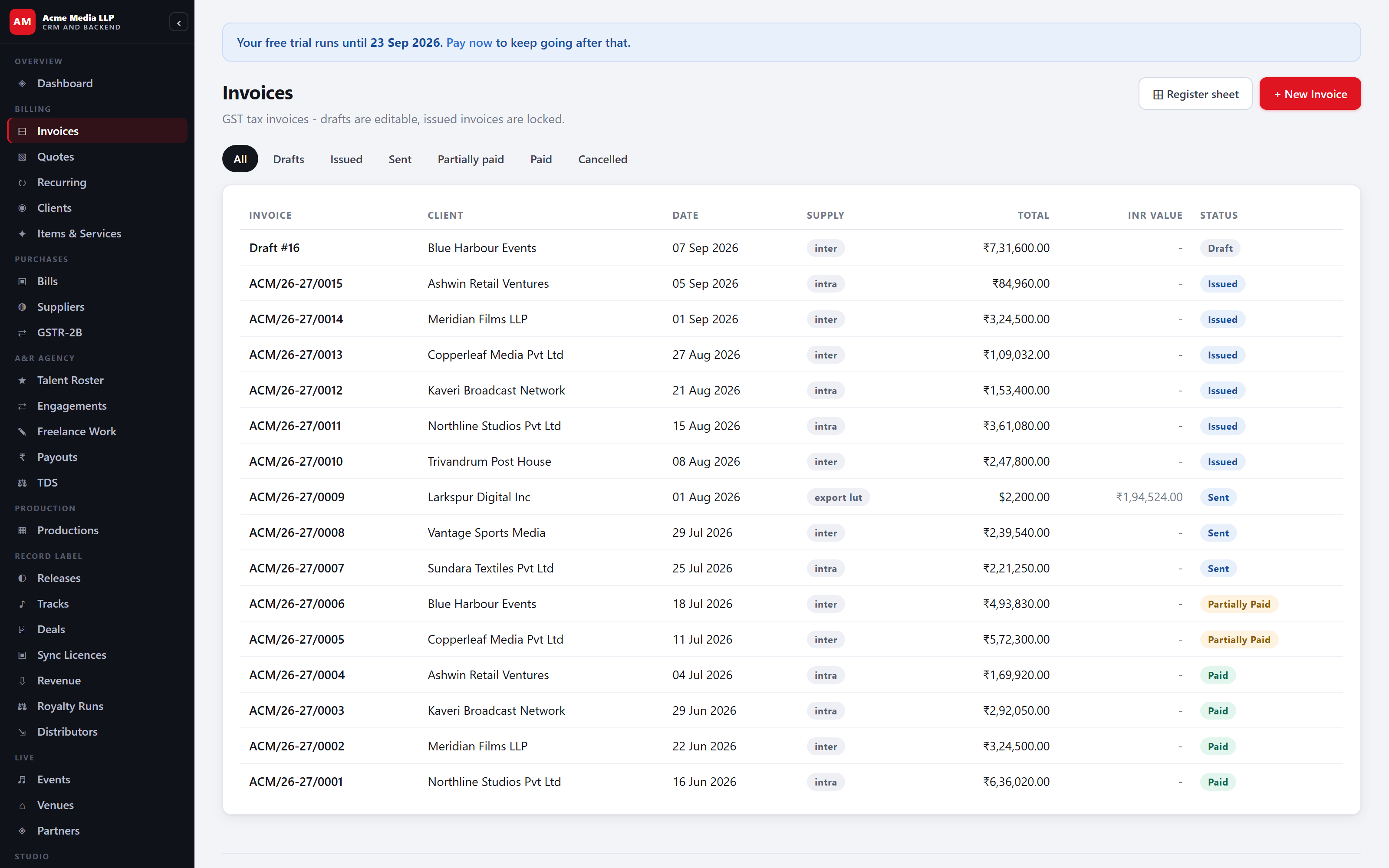Image resolution: width=1389 pixels, height=868 pixels.
Task: Click the Talent Roster star icon
Action: tap(22, 381)
